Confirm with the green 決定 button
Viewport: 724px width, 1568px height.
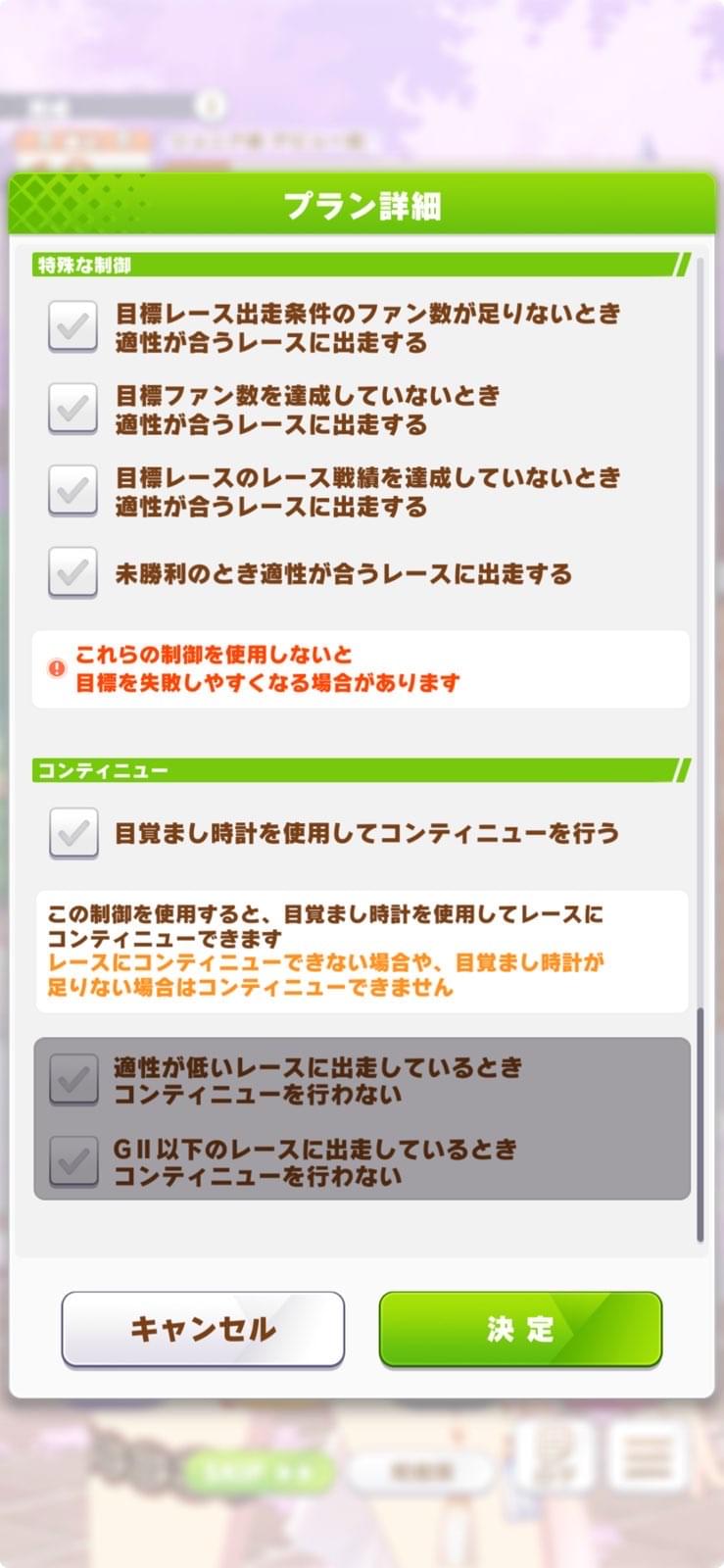point(520,1330)
